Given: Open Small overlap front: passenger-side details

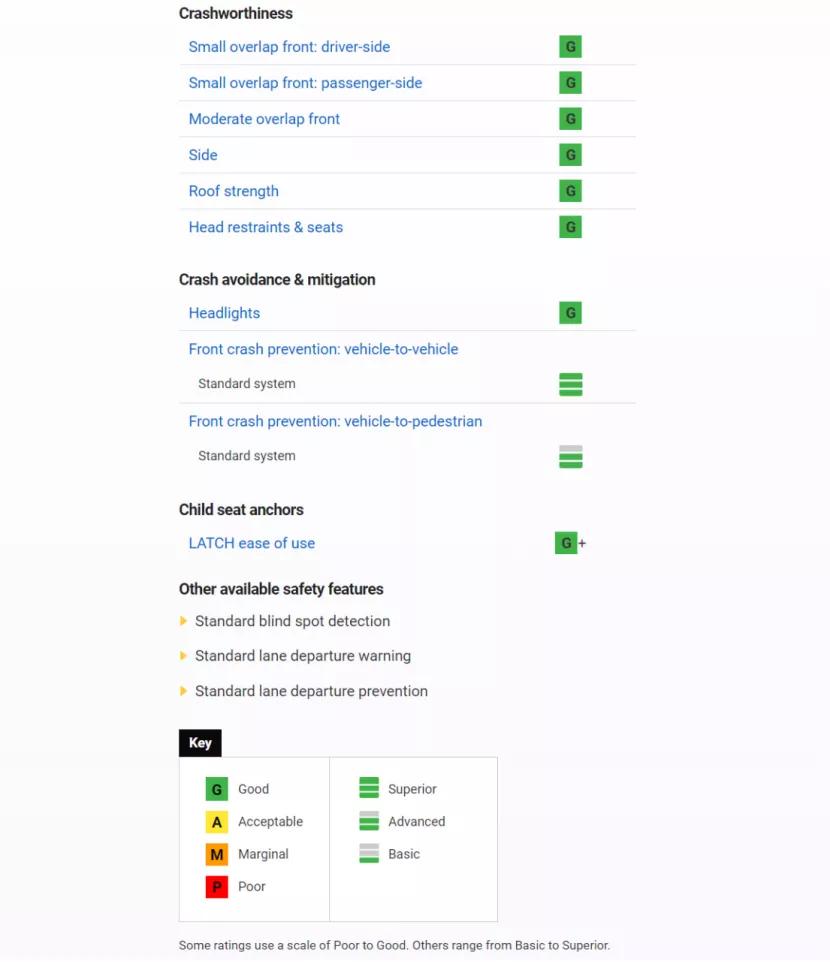Looking at the screenshot, I should (305, 83).
